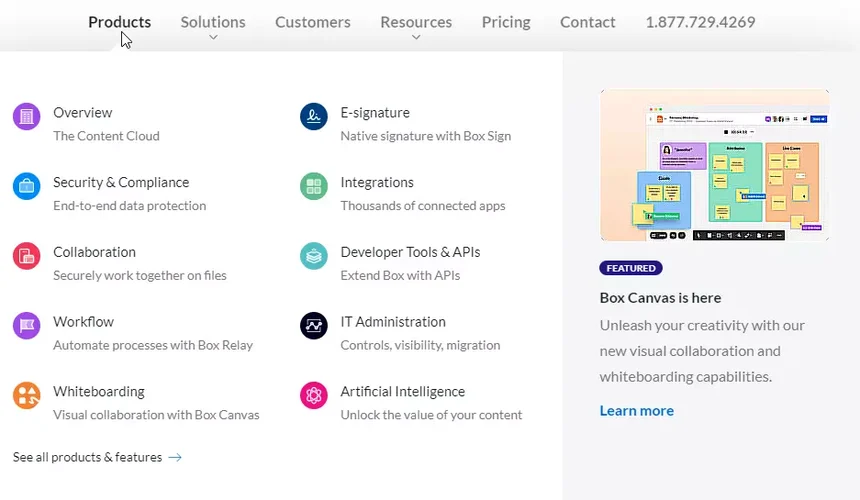The width and height of the screenshot is (860, 500).
Task: Open the Solutions navigation menu
Action: coord(213,22)
